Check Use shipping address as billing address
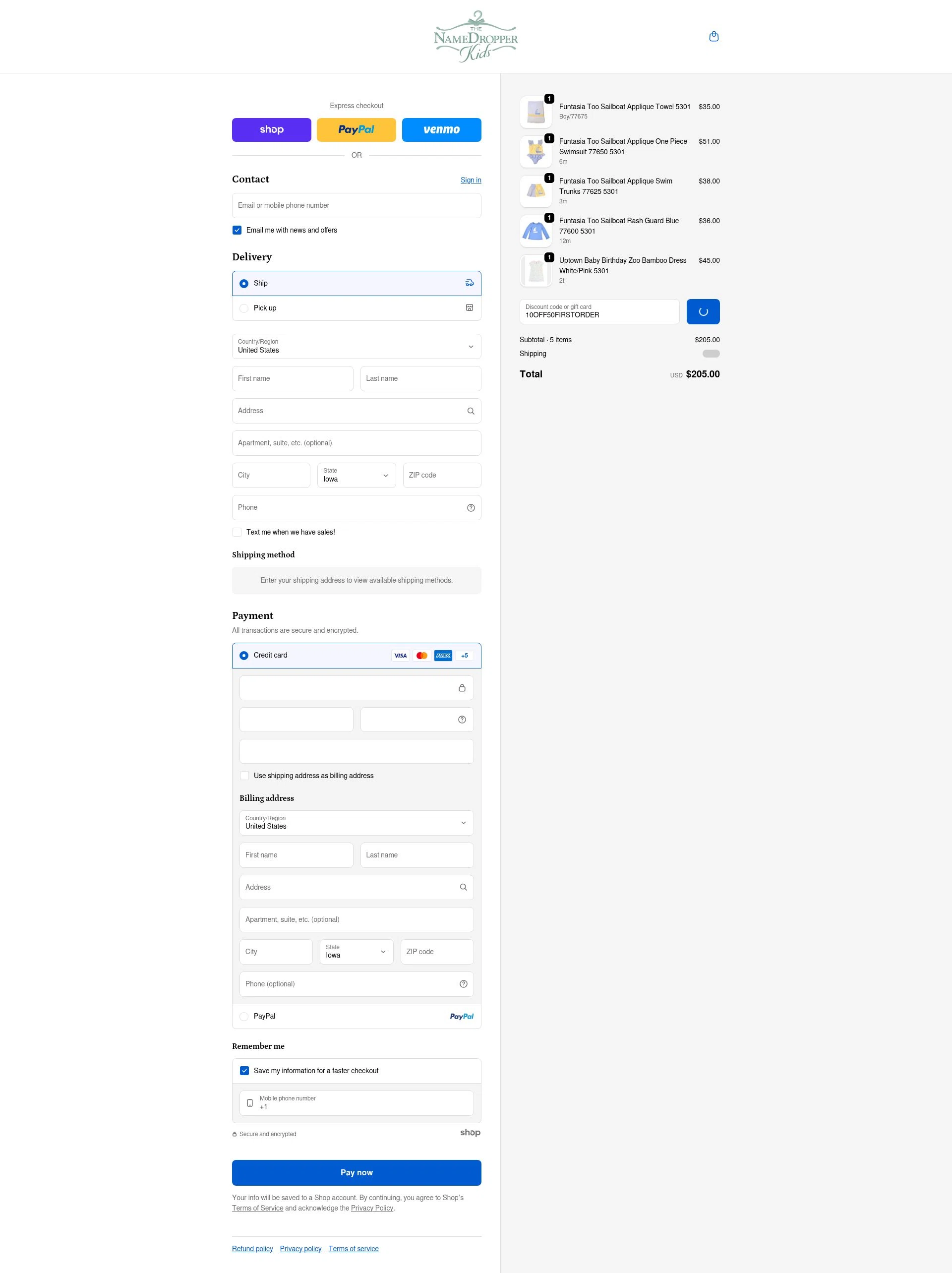The width and height of the screenshot is (952, 1273). 244,776
